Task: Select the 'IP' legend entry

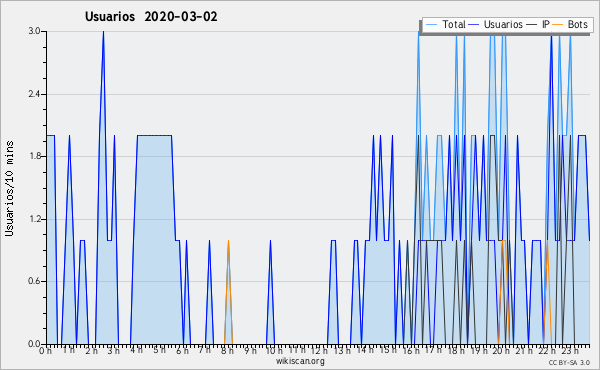Action: pyautogui.click(x=546, y=24)
